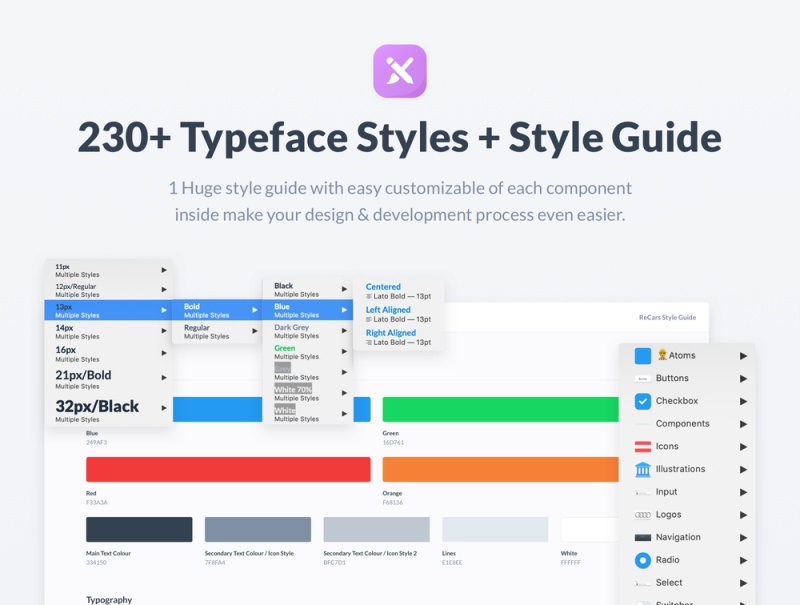Click the small Buttons preview icon
The image size is (800, 605).
coord(642,379)
